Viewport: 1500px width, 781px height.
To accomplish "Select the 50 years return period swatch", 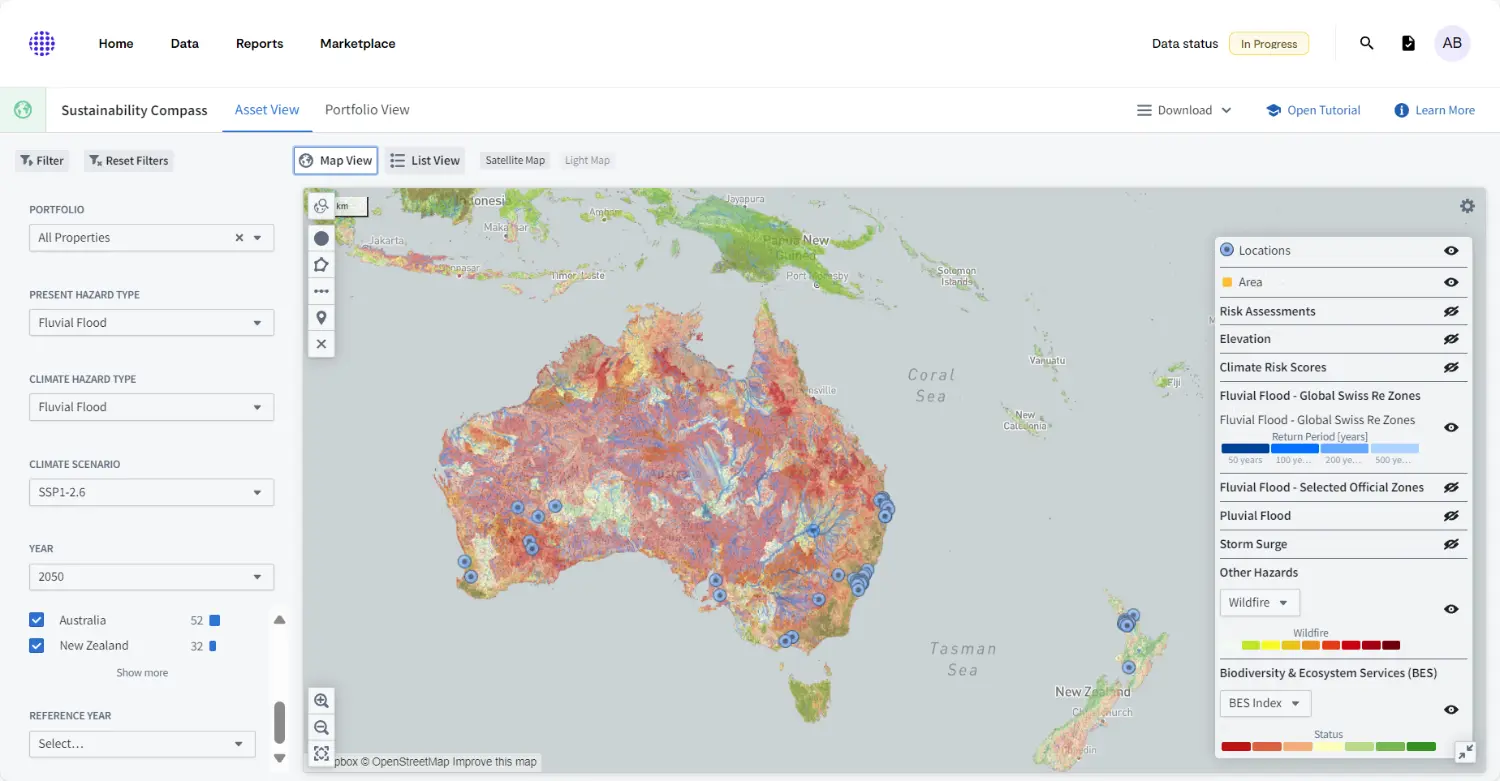I will click(x=1243, y=448).
